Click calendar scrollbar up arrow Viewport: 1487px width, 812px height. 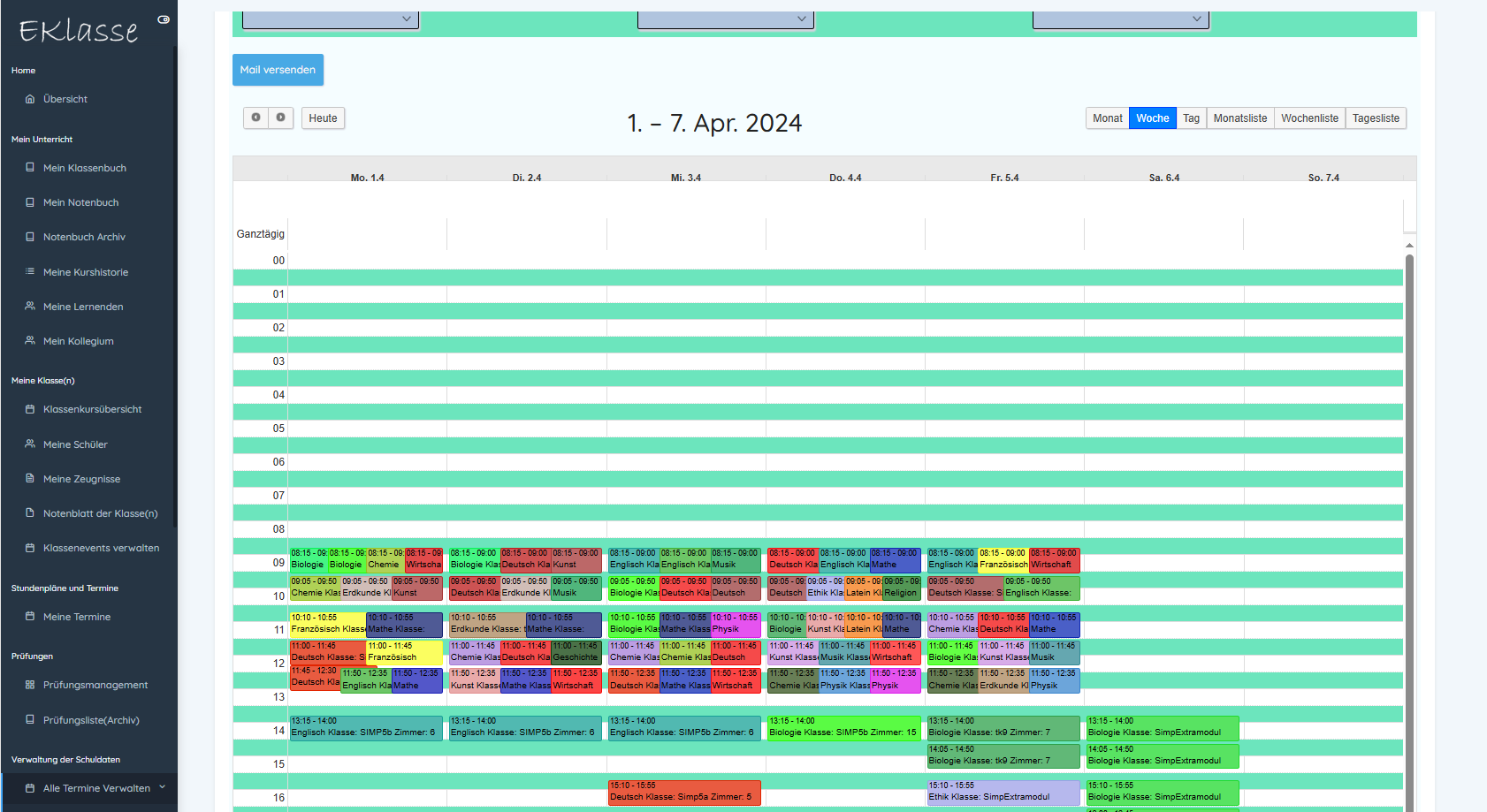(1409, 245)
